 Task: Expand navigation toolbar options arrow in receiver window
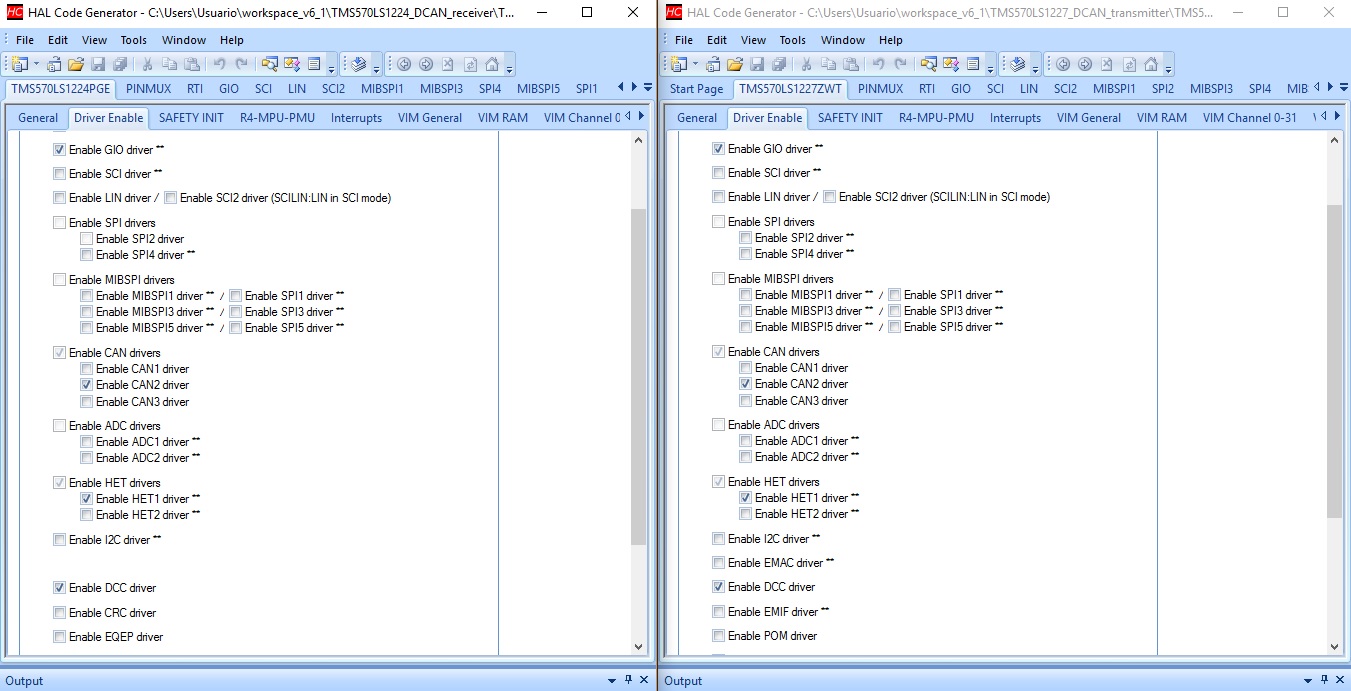509,67
